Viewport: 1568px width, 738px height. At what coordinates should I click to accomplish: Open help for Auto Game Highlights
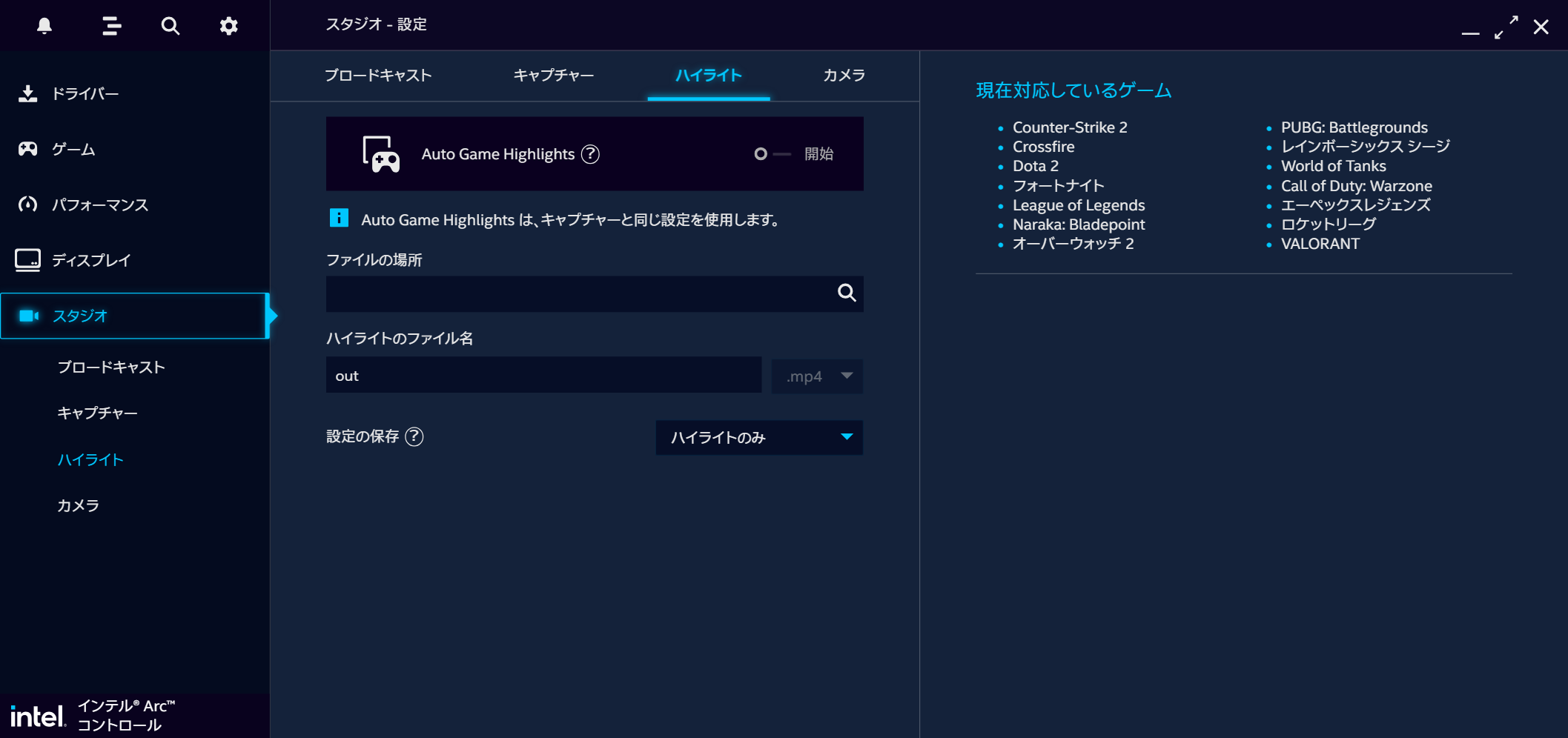pos(590,154)
